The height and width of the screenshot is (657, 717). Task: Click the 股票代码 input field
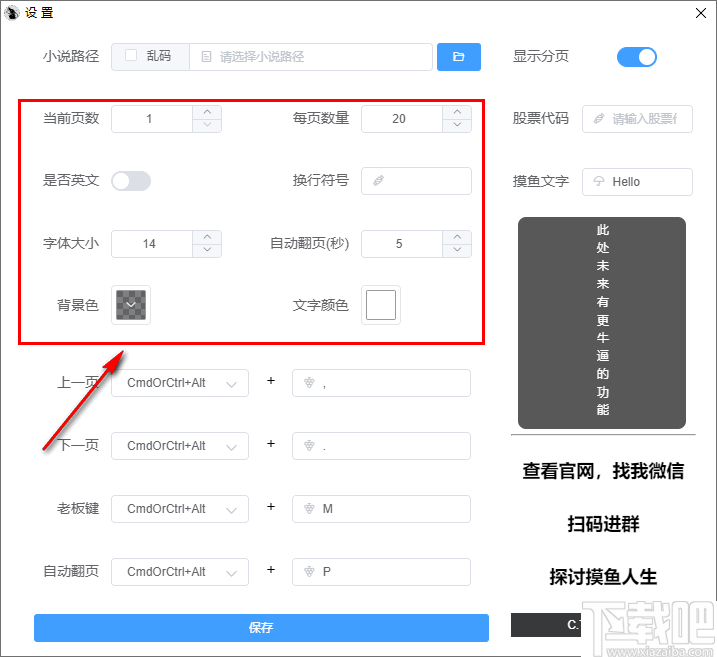[637, 119]
